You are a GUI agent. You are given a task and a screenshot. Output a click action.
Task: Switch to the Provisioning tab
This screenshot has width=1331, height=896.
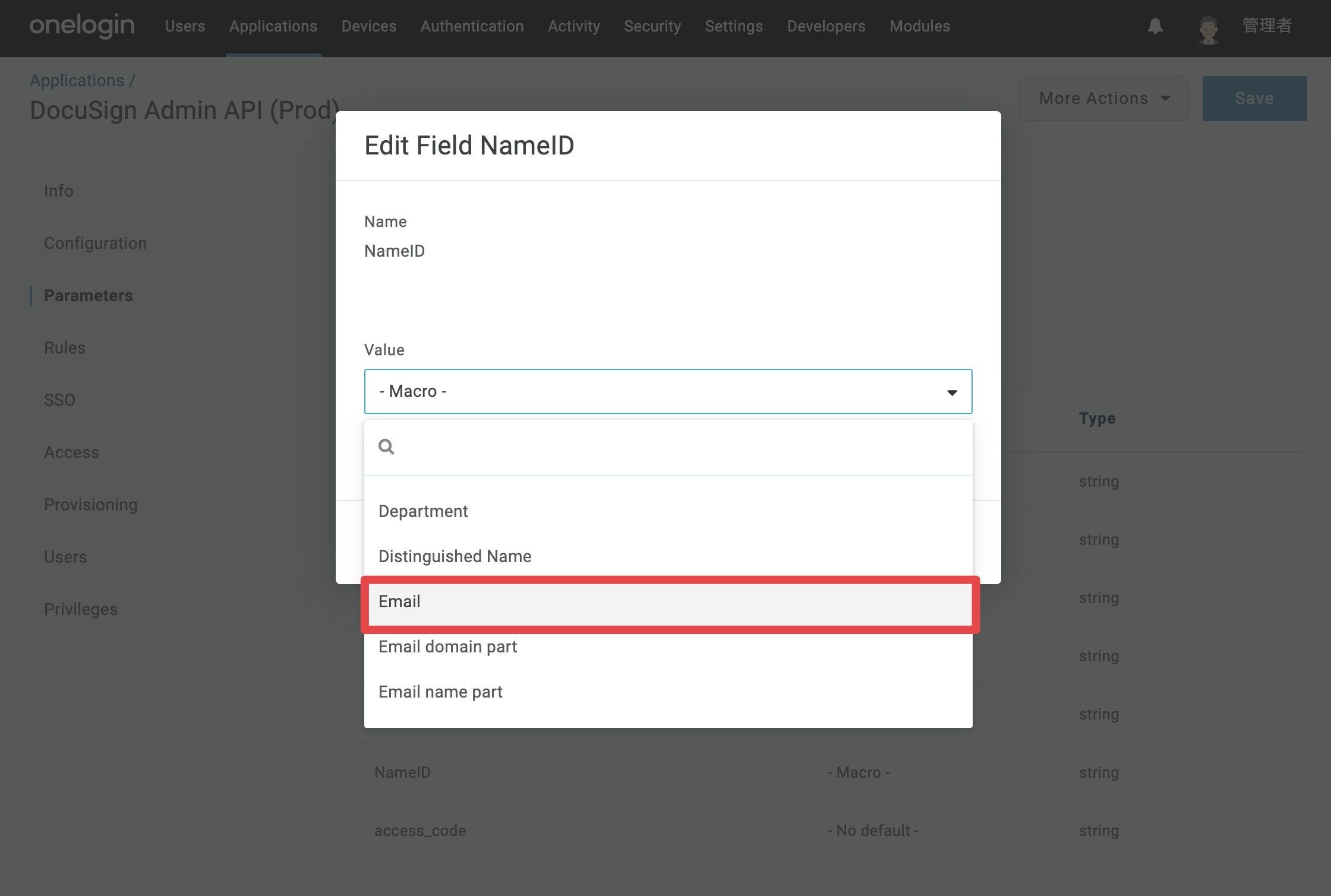tap(91, 504)
